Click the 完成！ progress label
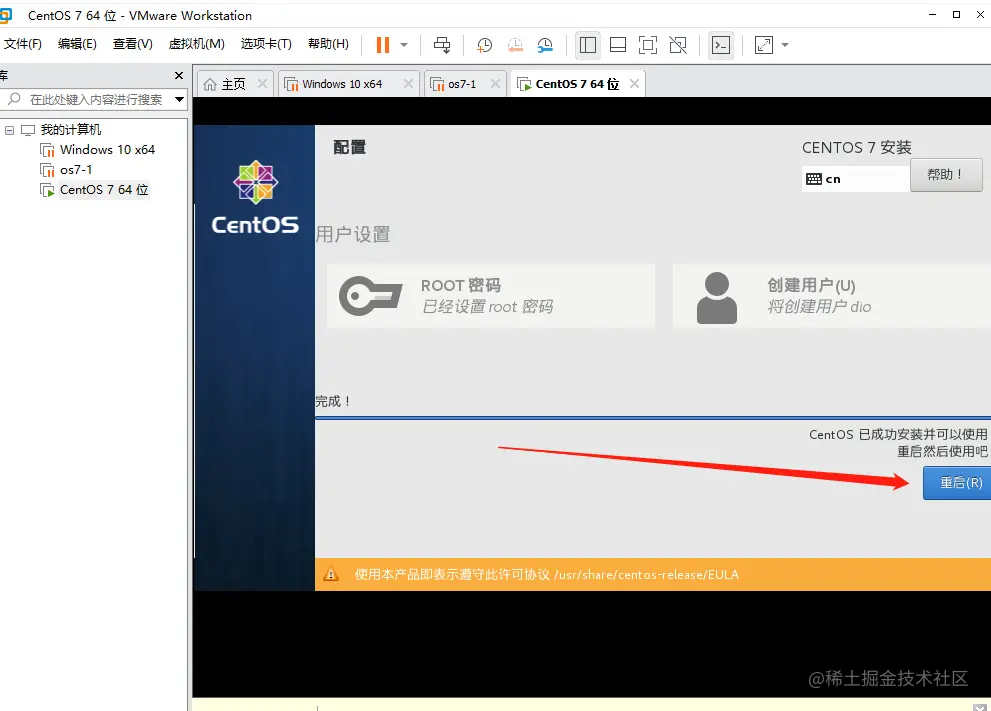991x711 pixels. (x=332, y=401)
